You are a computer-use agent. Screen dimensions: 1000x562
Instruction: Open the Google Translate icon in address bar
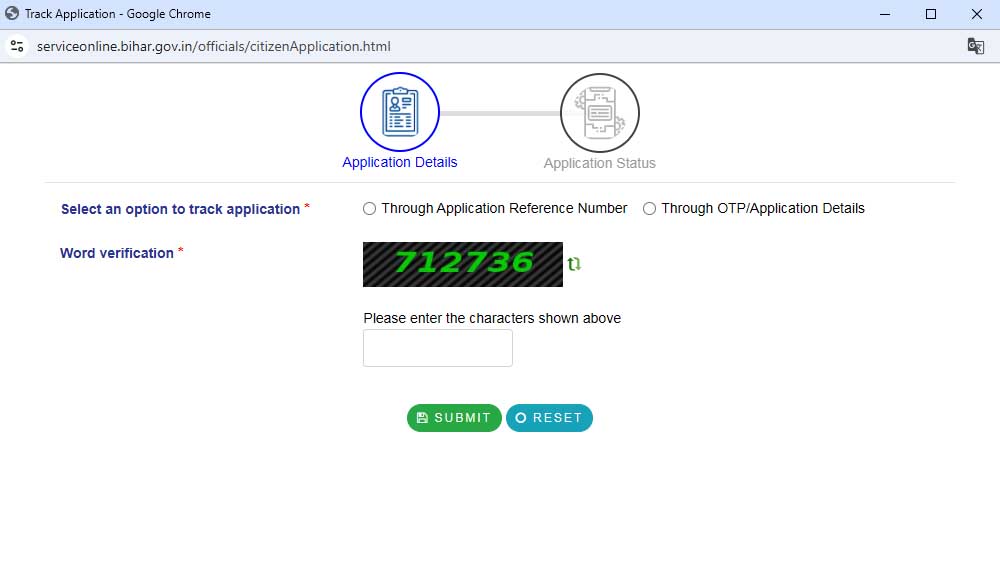click(x=975, y=46)
